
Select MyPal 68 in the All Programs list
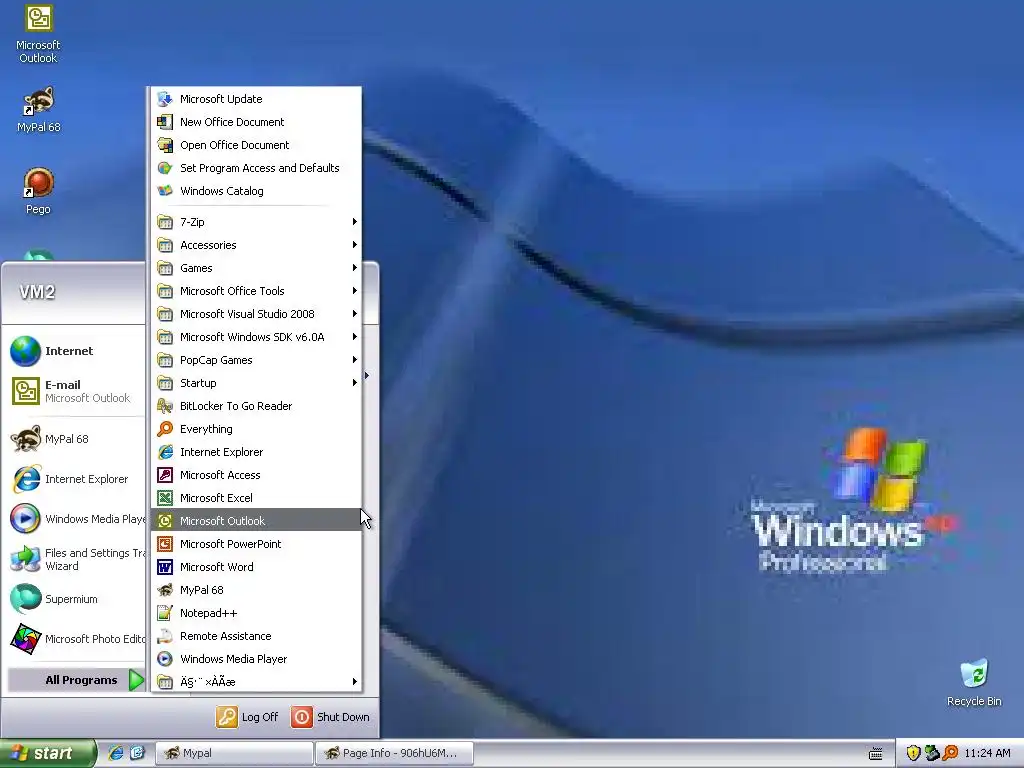pyautogui.click(x=256, y=590)
